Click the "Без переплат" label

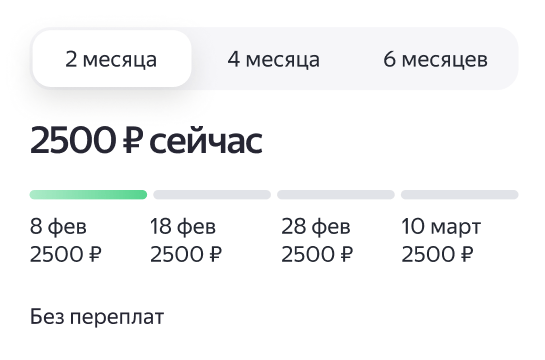pos(97,317)
